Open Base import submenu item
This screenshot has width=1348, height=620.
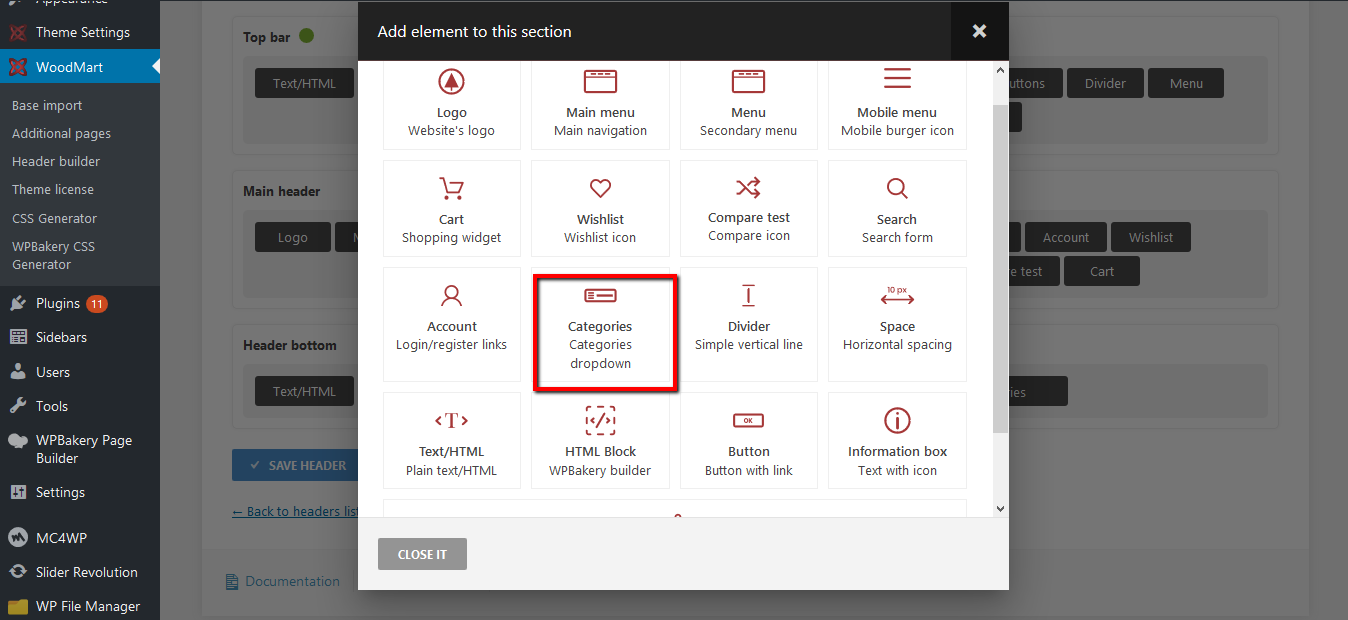[47, 105]
